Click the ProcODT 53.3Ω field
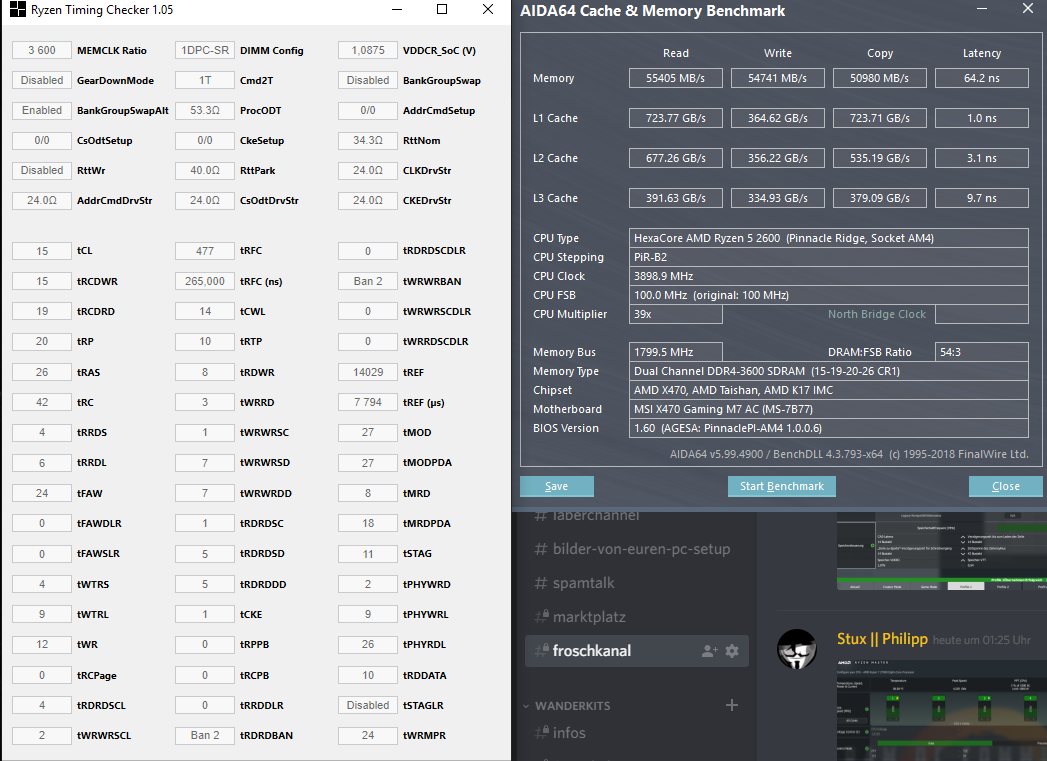 [x=205, y=110]
